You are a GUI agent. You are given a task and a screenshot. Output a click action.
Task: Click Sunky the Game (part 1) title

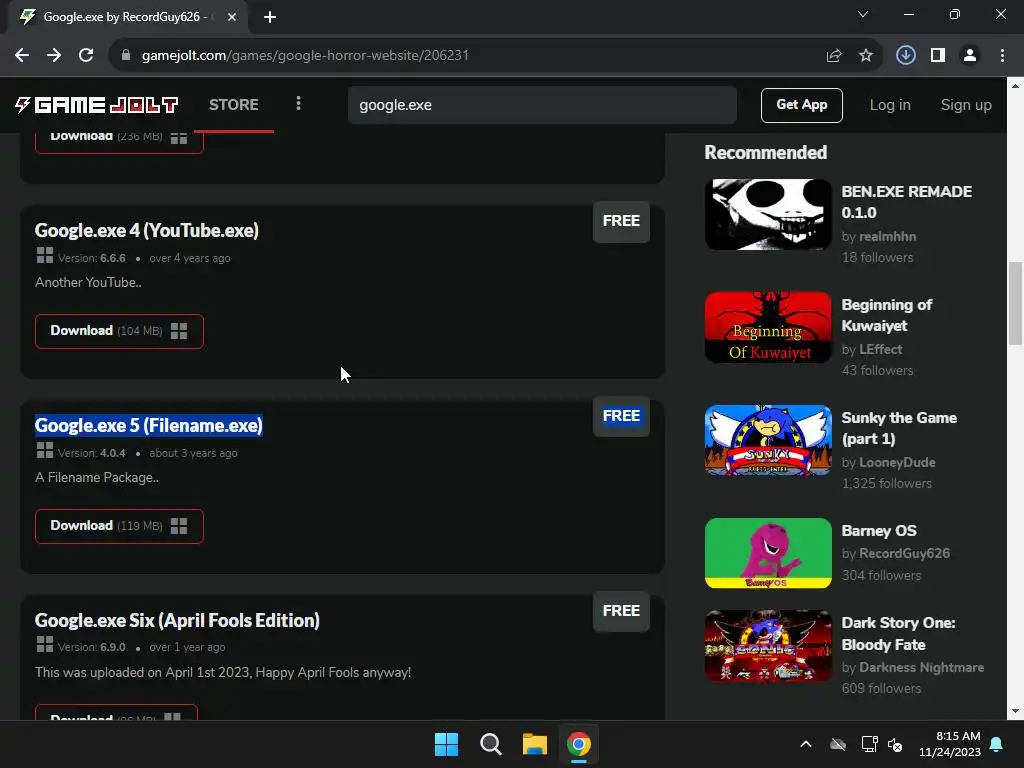(899, 428)
